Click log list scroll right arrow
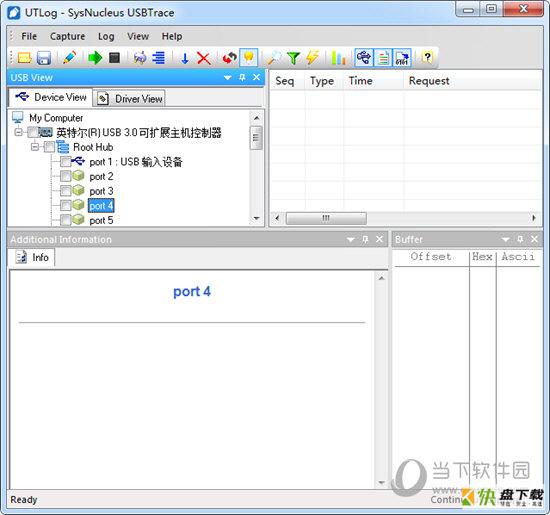The width and height of the screenshot is (550, 515). (x=534, y=218)
